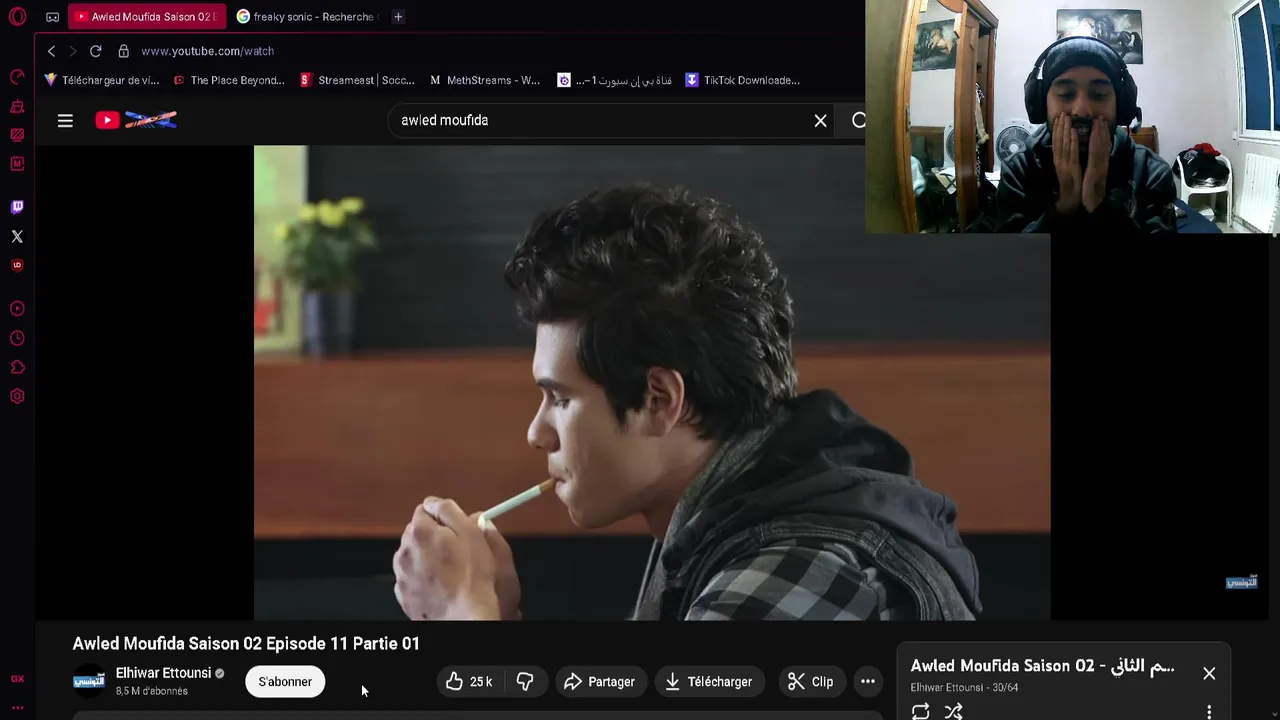Toggle playlist shuffle icon
The width and height of the screenshot is (1280, 720).
coord(953,711)
